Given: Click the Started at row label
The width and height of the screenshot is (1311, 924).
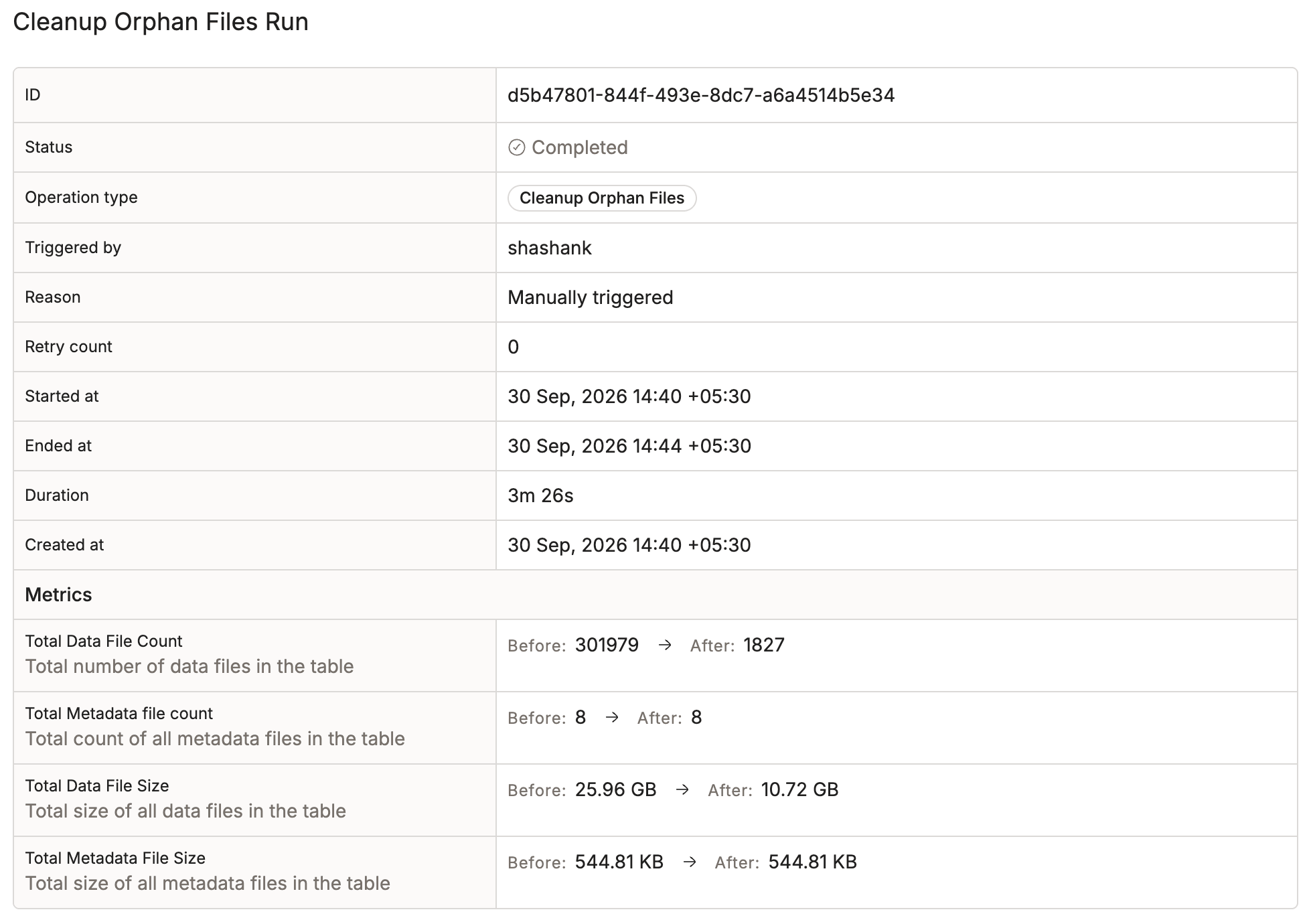Looking at the screenshot, I should pos(62,396).
